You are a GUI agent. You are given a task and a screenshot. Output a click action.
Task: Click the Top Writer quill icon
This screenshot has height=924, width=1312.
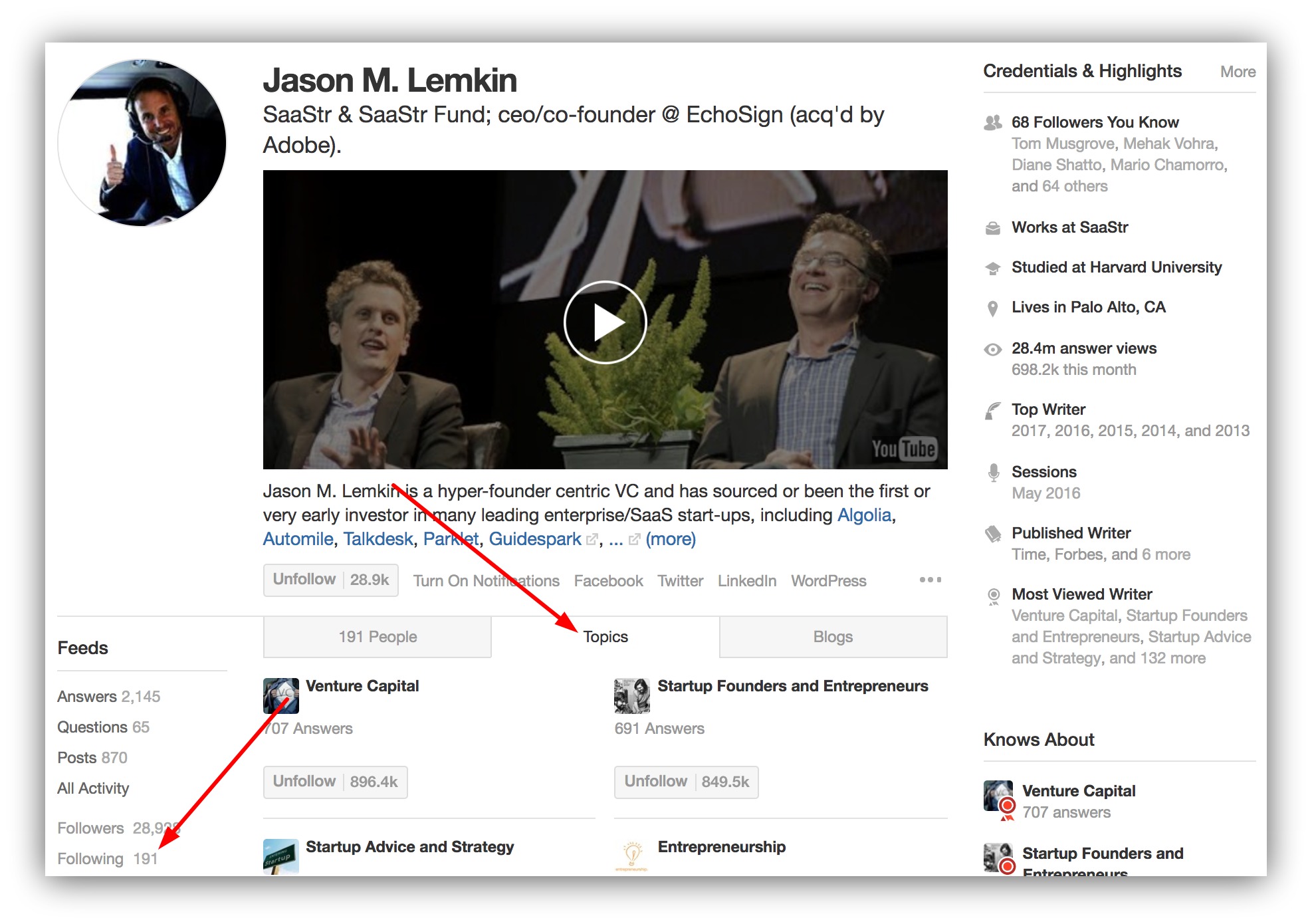click(993, 411)
